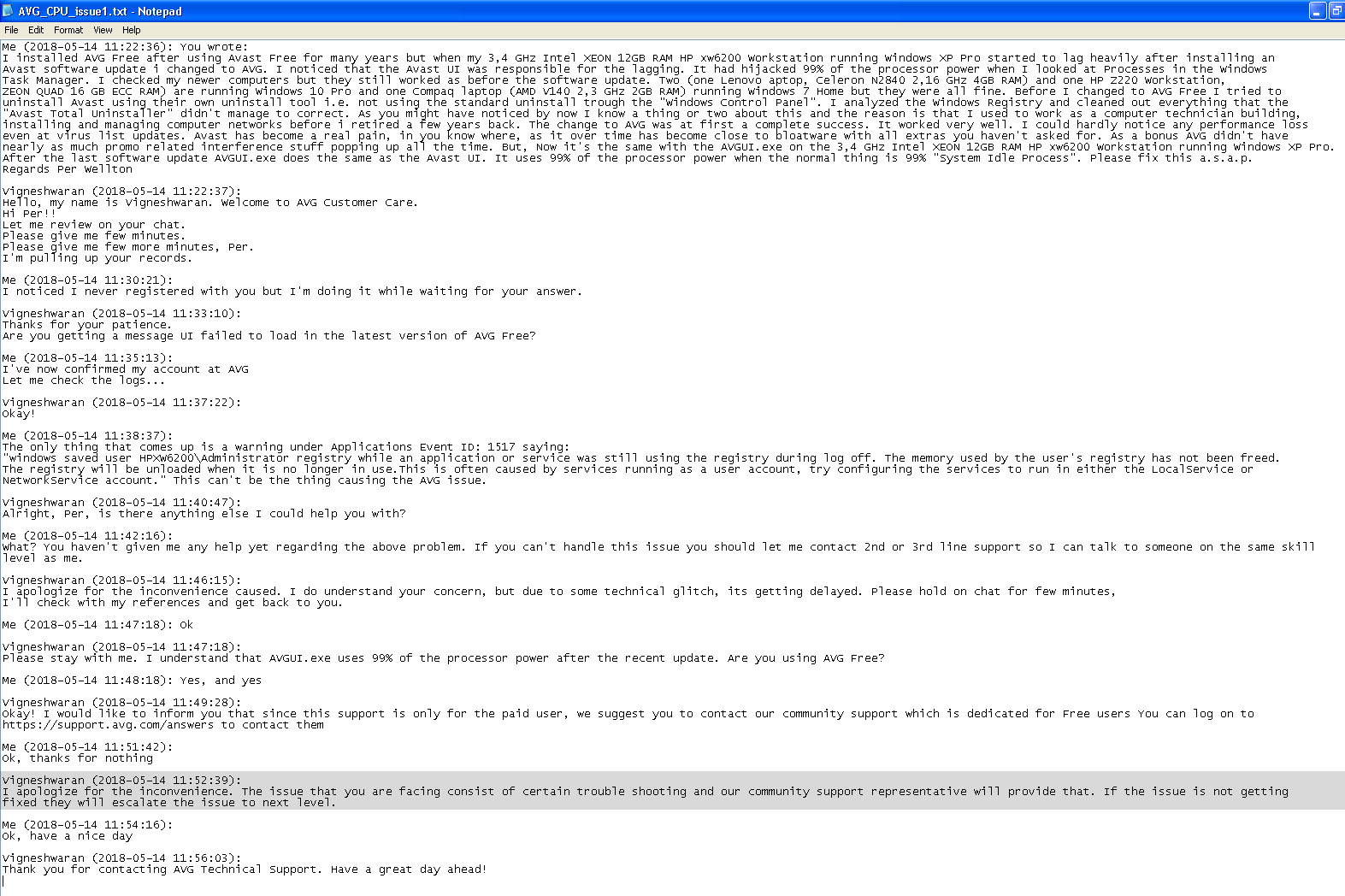The height and width of the screenshot is (896, 1345).
Task: Open the File menu
Action: tap(11, 30)
